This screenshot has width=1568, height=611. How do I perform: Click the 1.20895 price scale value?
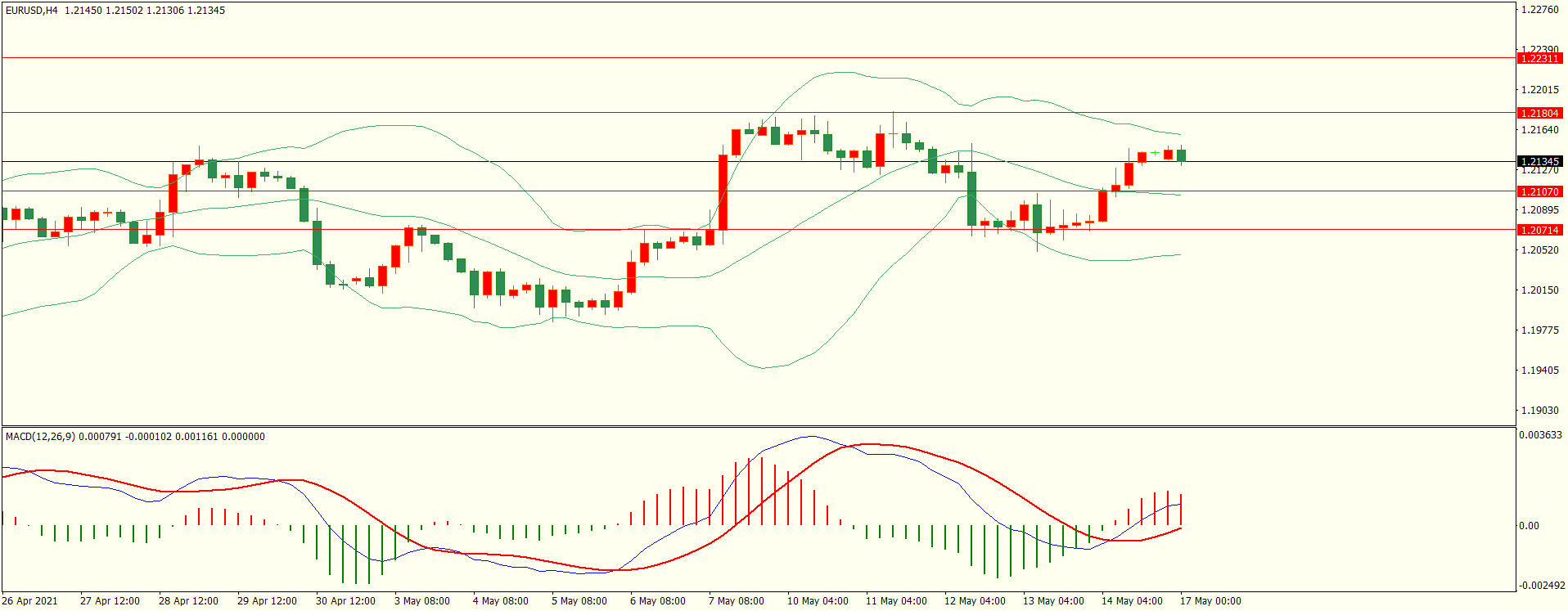coord(1539,210)
